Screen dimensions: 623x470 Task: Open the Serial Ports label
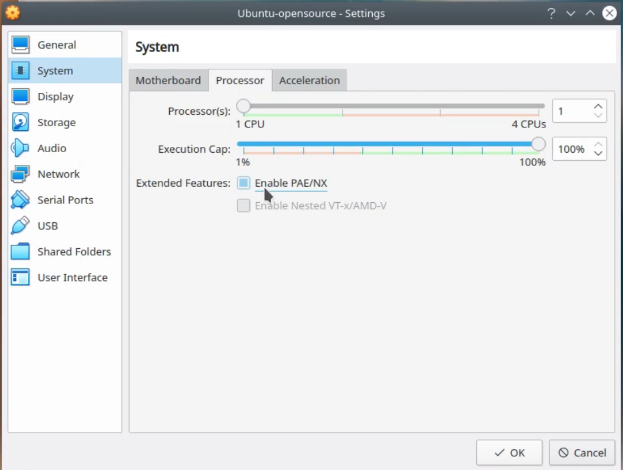click(x=65, y=200)
